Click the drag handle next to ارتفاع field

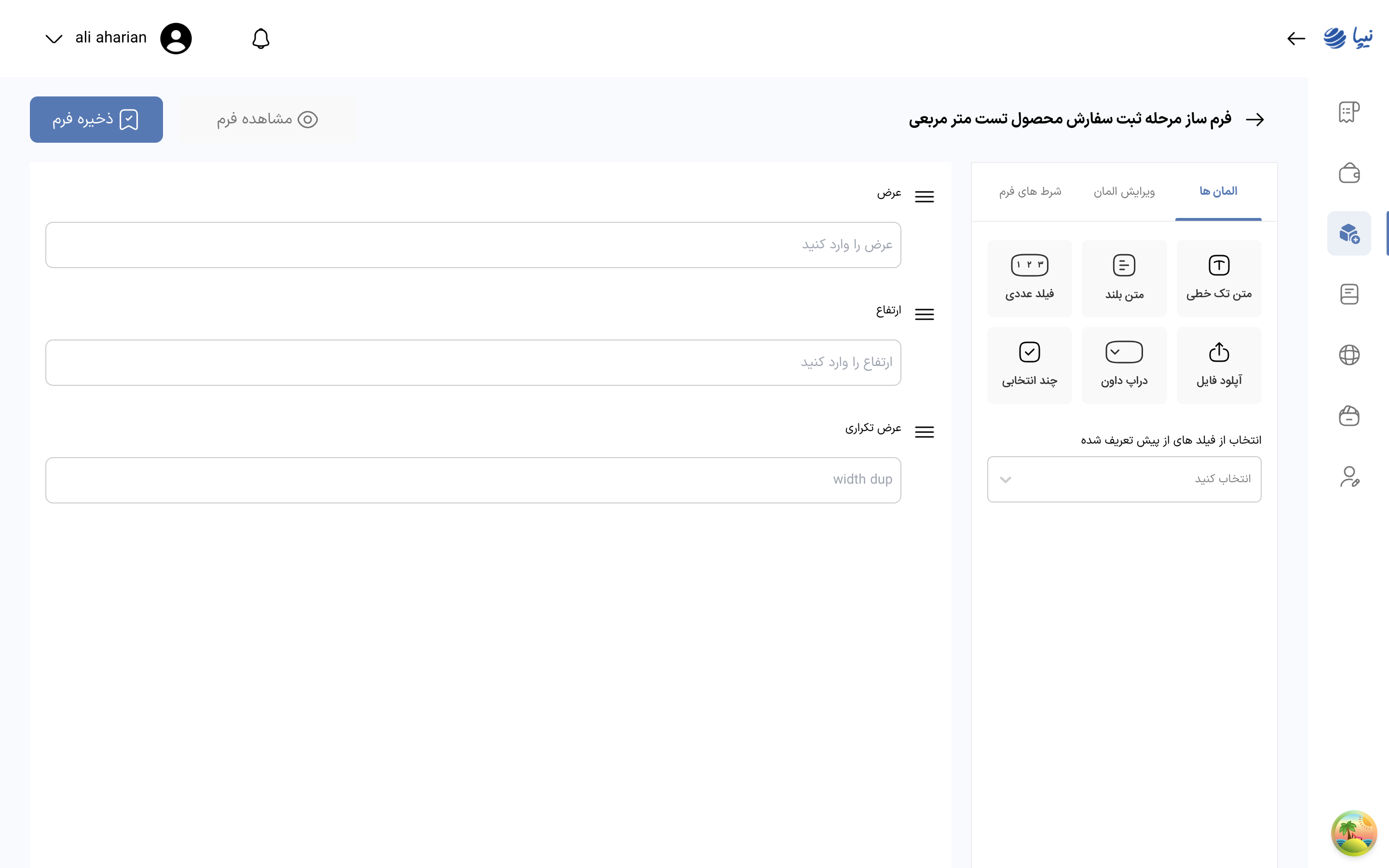pos(924,314)
